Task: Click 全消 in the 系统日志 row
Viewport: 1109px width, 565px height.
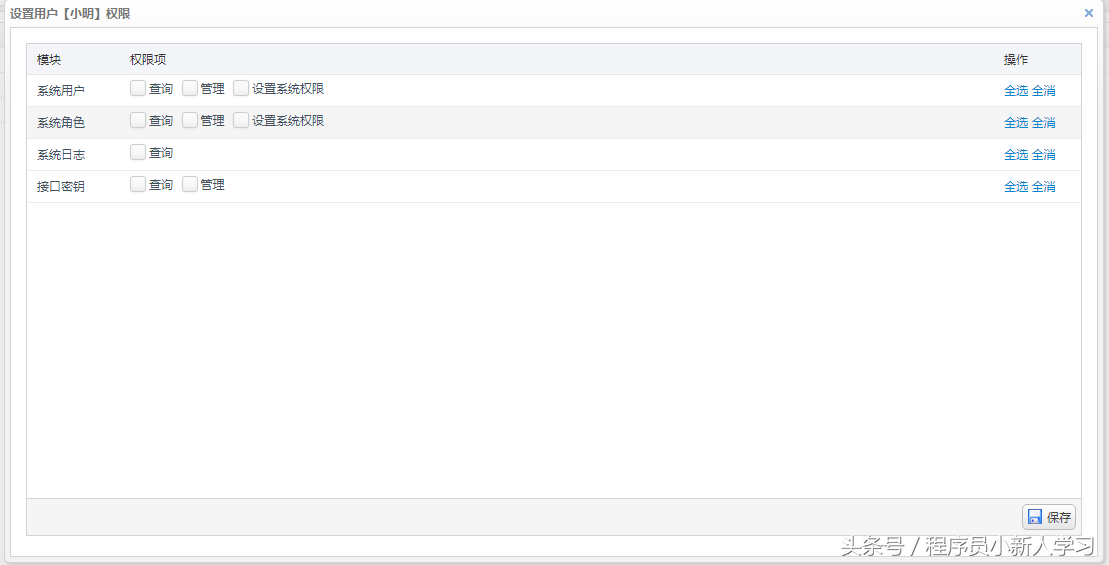Action: (1043, 154)
